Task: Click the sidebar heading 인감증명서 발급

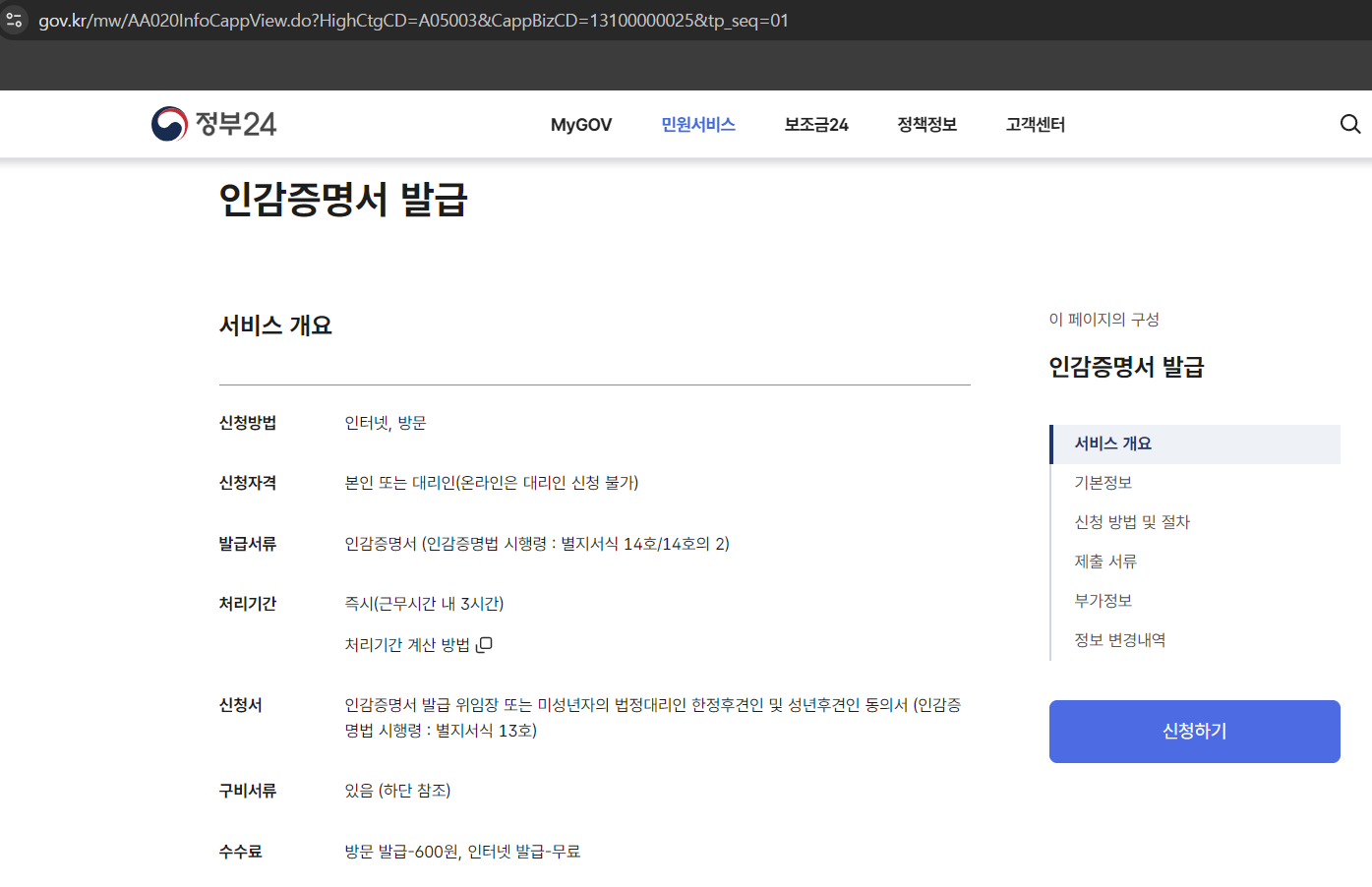Action: point(1126,366)
